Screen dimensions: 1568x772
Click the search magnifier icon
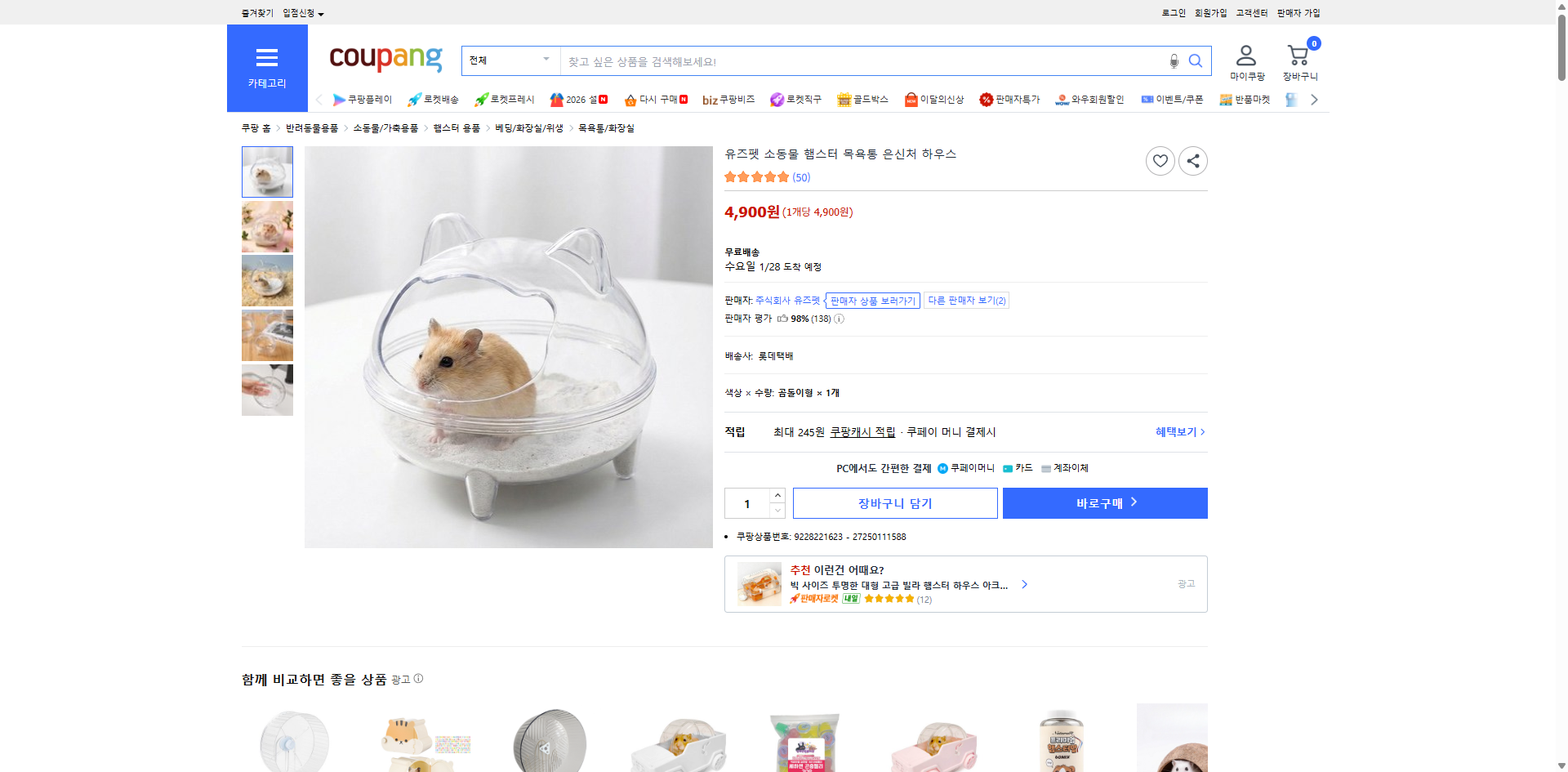click(x=1195, y=60)
